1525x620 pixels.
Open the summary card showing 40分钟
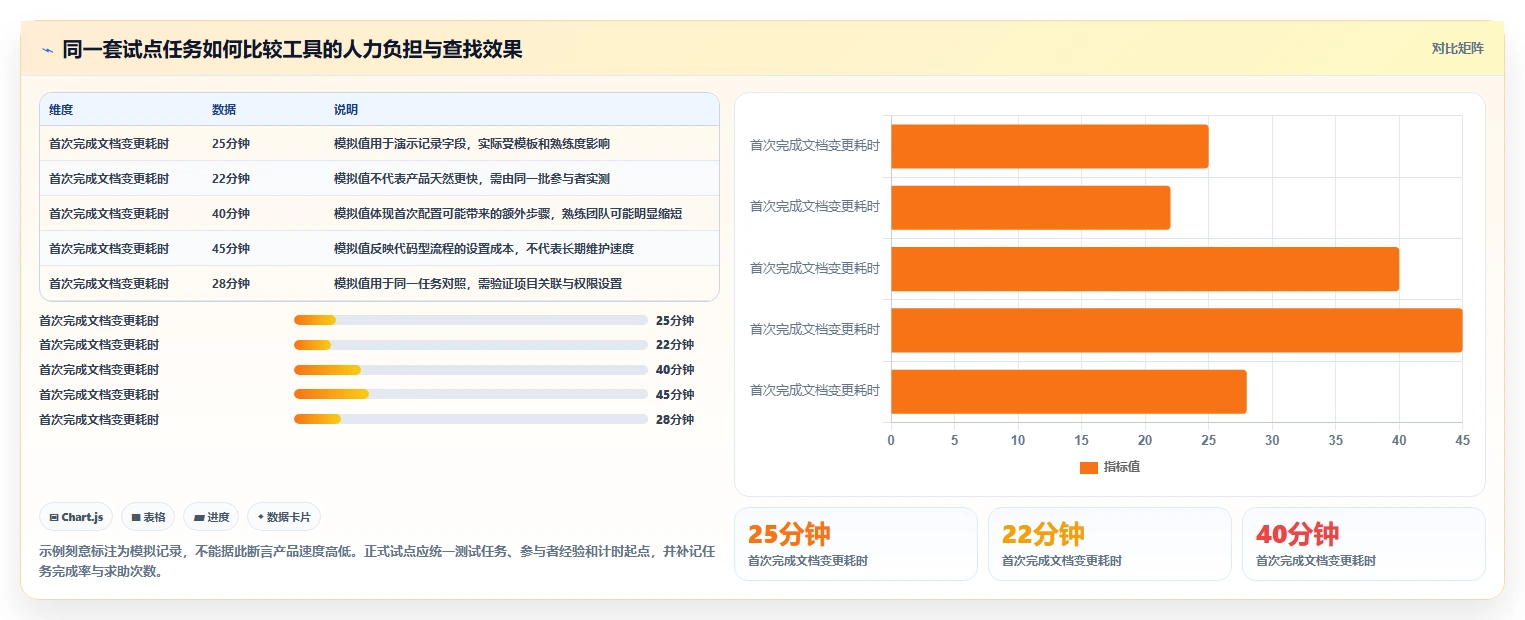(x=1363, y=544)
